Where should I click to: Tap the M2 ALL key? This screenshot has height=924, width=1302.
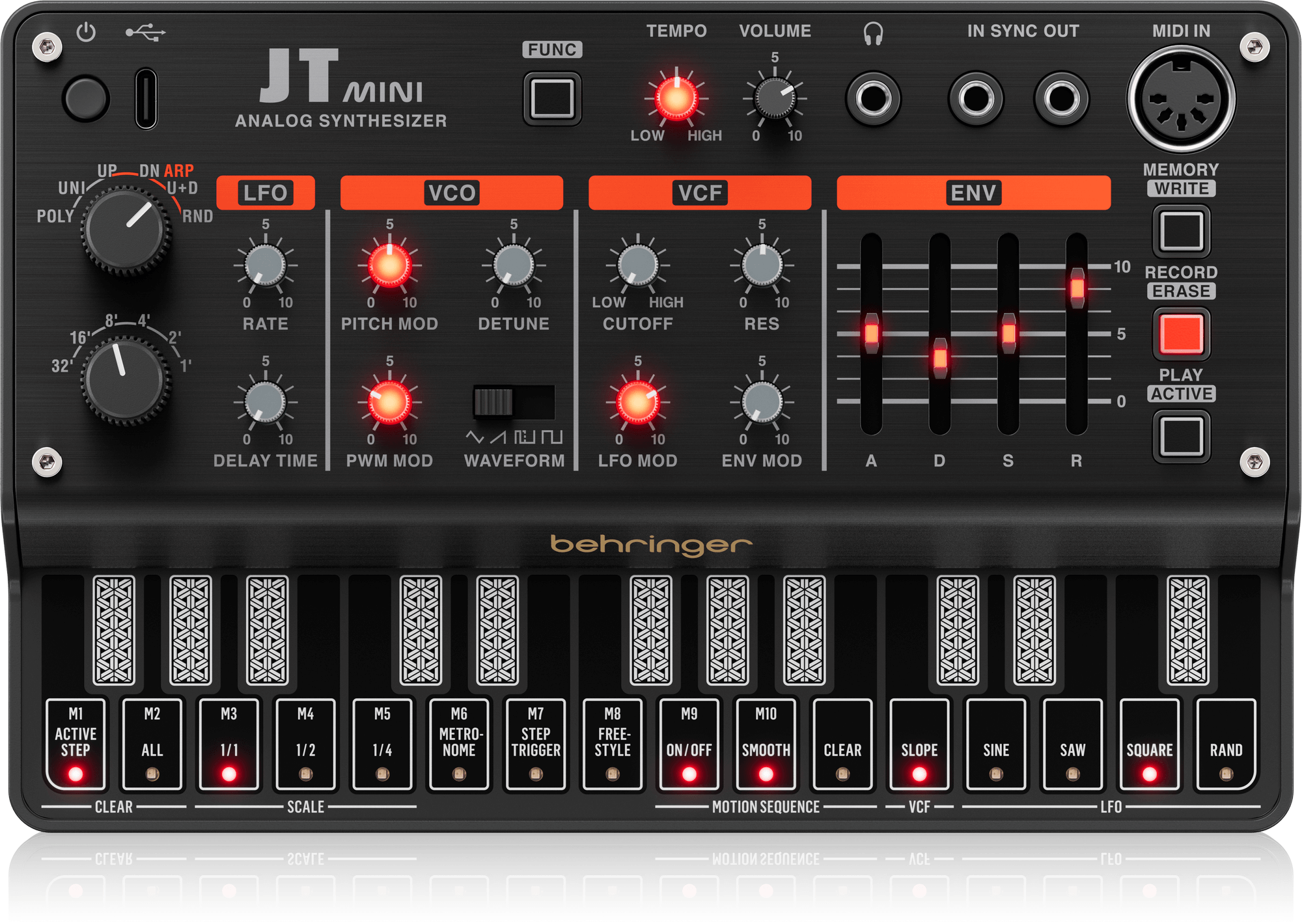[x=152, y=744]
